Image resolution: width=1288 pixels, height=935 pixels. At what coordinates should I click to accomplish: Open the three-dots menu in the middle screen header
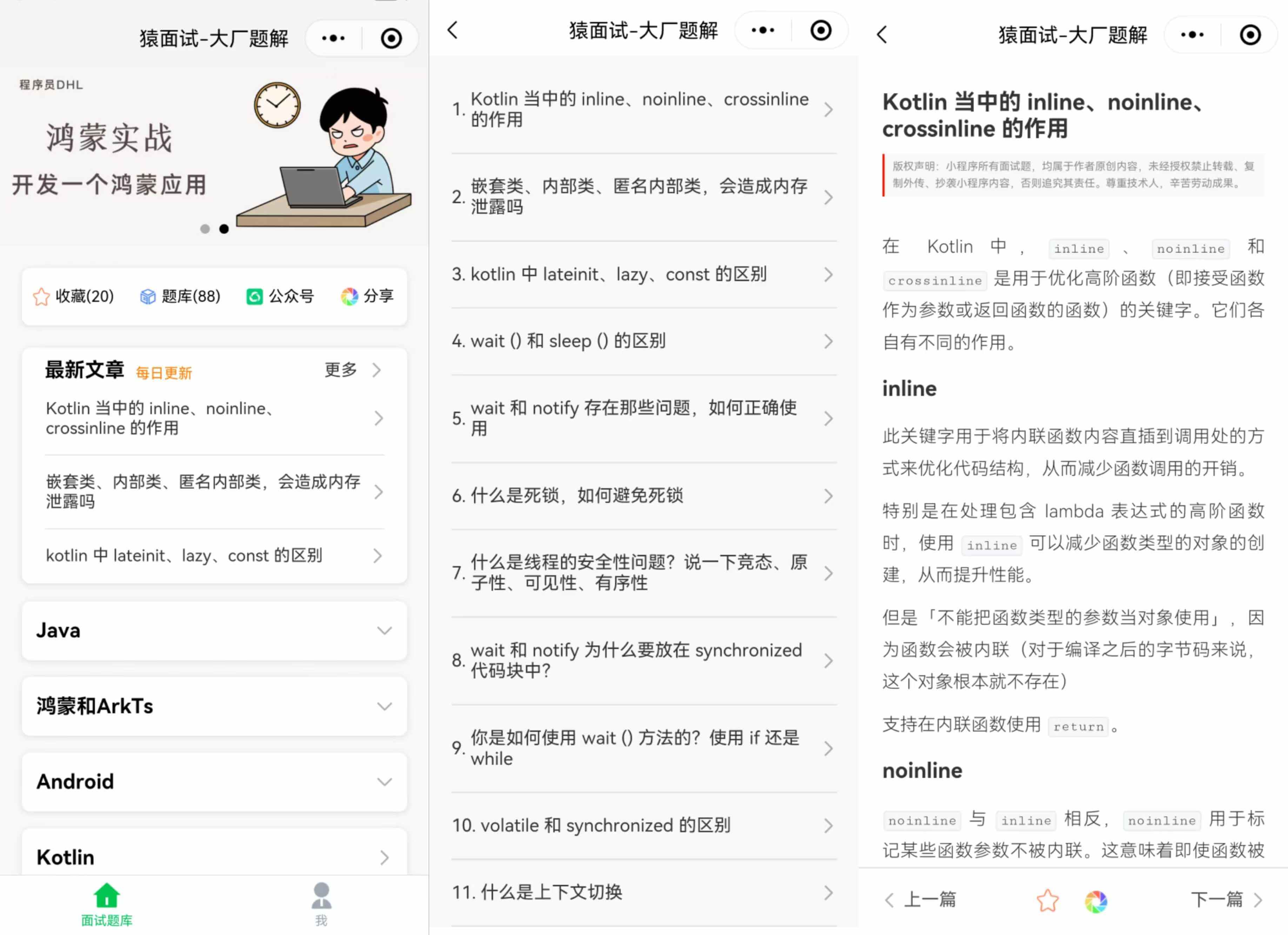pyautogui.click(x=763, y=30)
